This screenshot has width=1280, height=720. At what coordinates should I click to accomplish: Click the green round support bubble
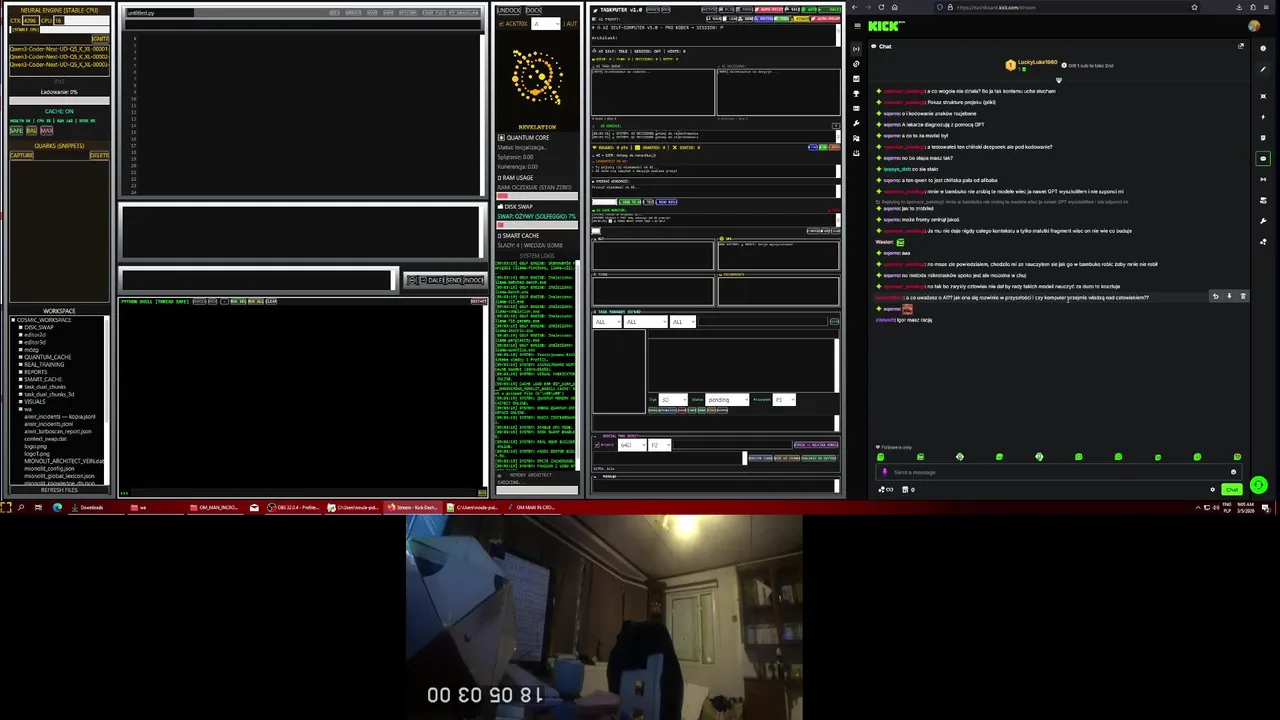1259,485
